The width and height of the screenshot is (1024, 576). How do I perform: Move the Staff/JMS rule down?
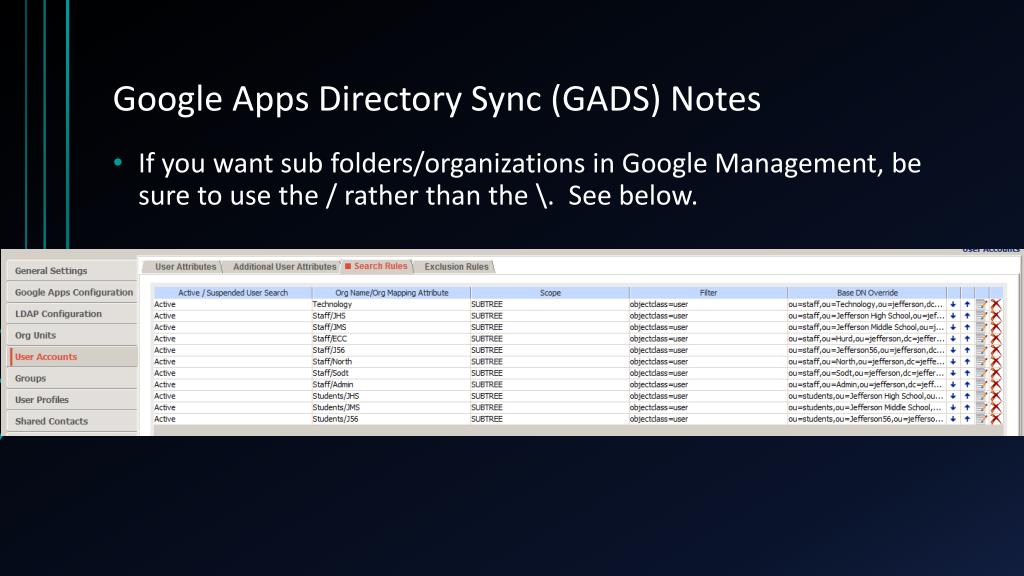click(x=953, y=327)
